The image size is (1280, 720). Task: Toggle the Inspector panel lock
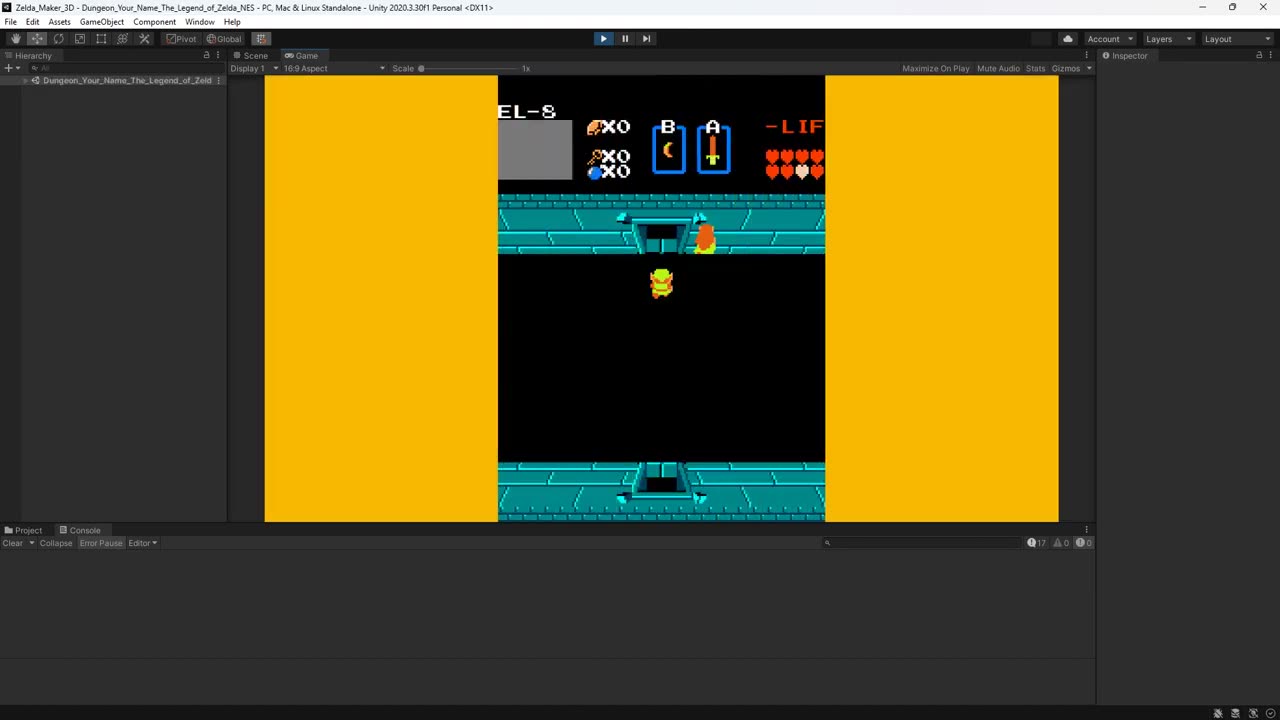(x=1259, y=55)
